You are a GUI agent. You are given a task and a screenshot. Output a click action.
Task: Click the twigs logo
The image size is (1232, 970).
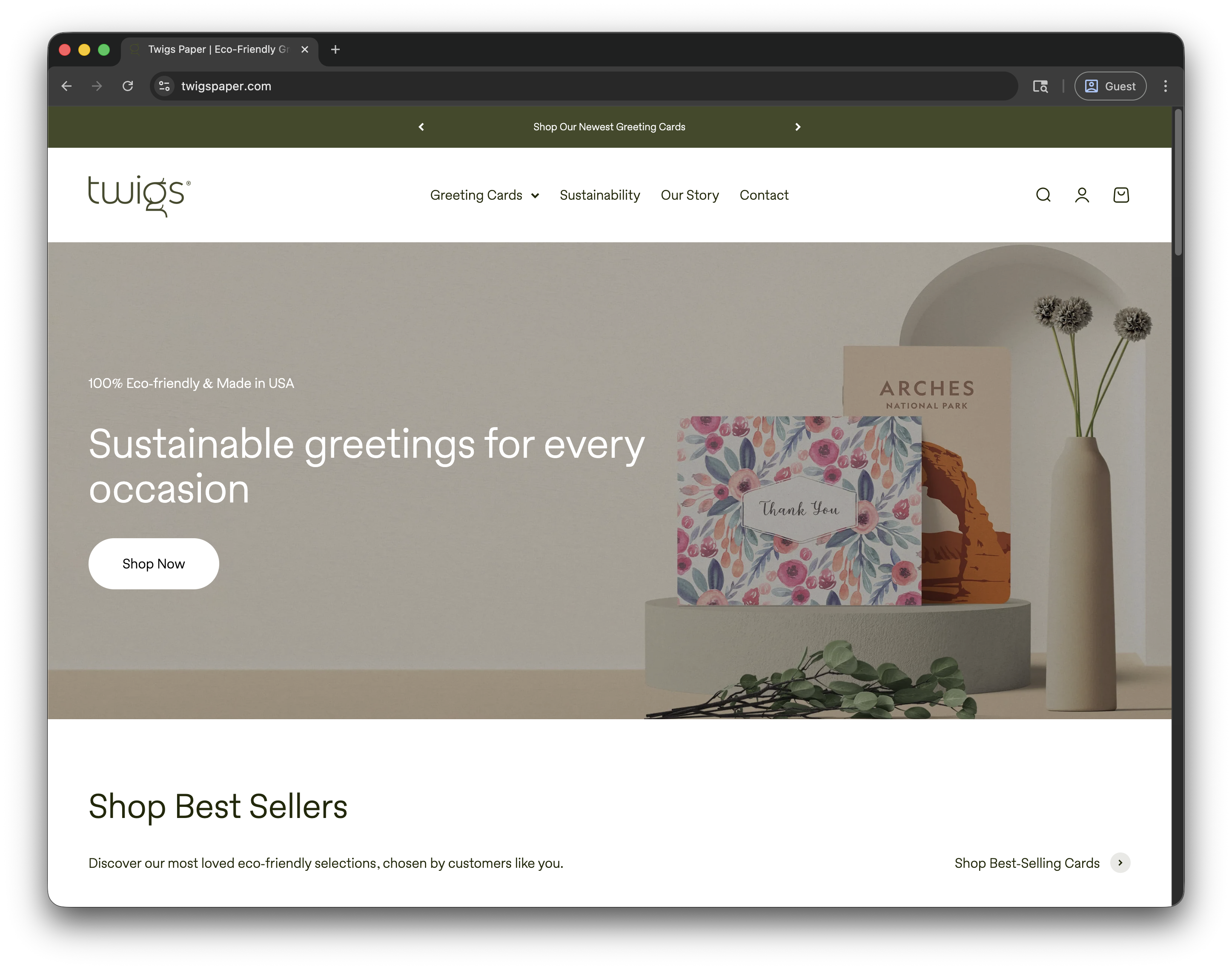coord(140,195)
